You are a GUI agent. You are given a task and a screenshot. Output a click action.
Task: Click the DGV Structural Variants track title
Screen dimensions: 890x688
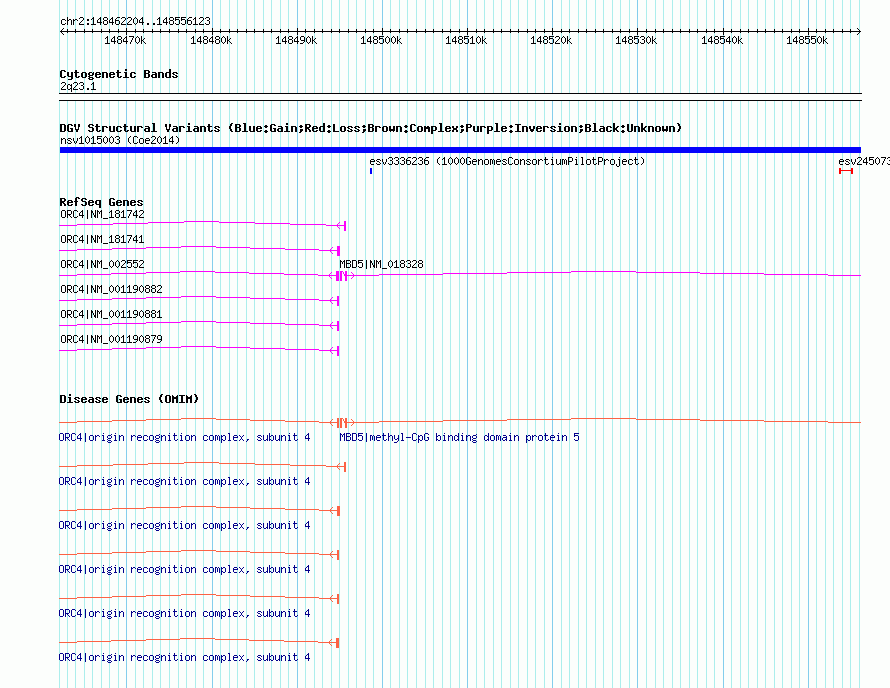[x=371, y=128]
